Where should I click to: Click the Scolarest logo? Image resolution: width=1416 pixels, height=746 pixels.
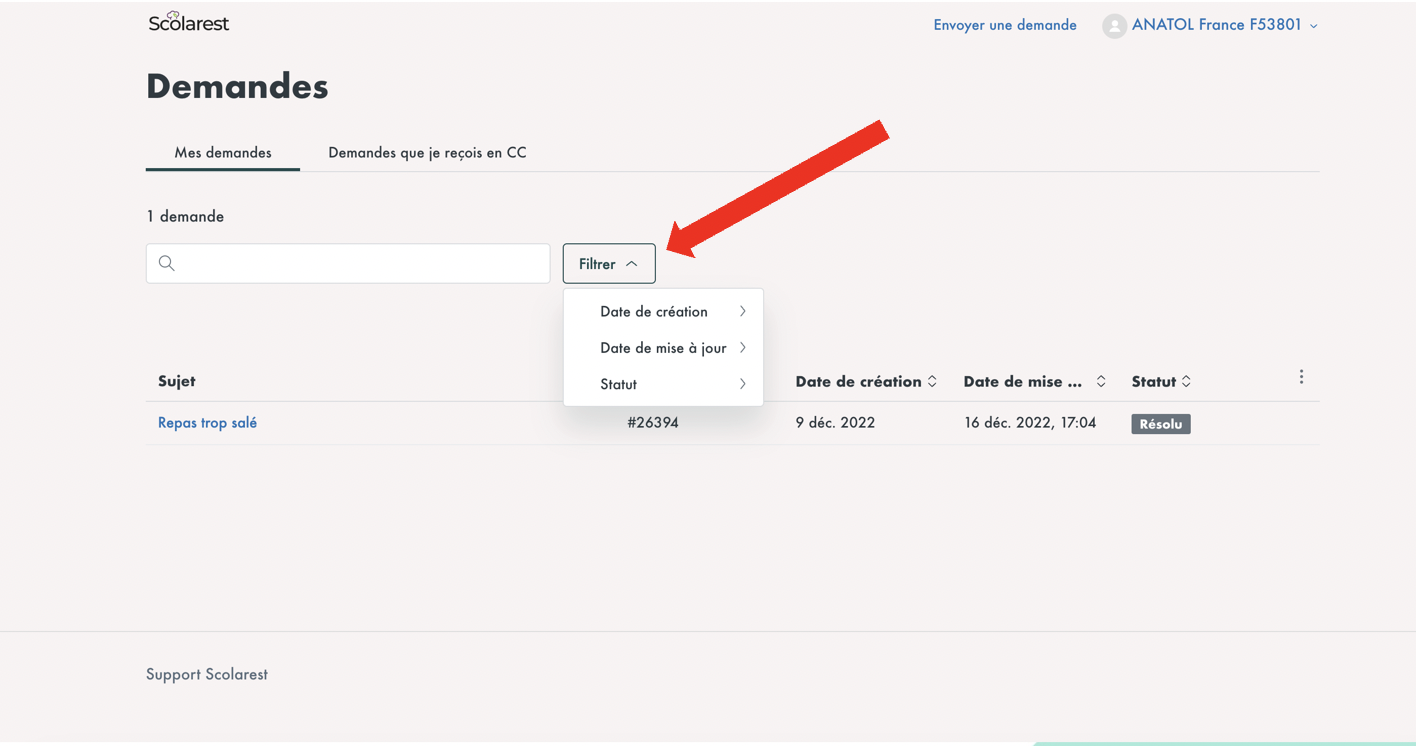coord(188,22)
